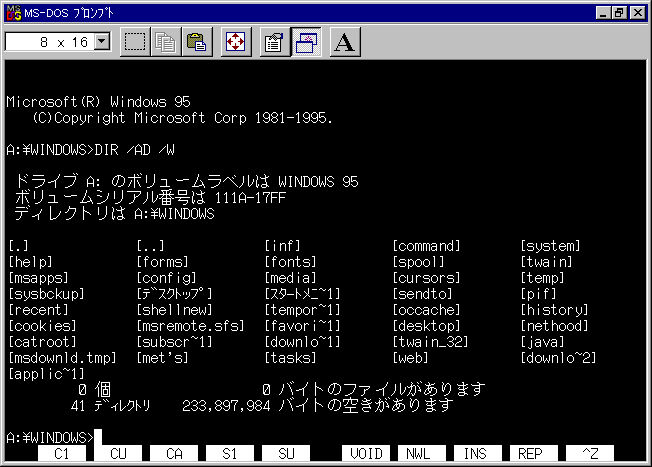Click the Paste clipboard icon
Viewport: 652px width, 467px height.
click(x=197, y=42)
